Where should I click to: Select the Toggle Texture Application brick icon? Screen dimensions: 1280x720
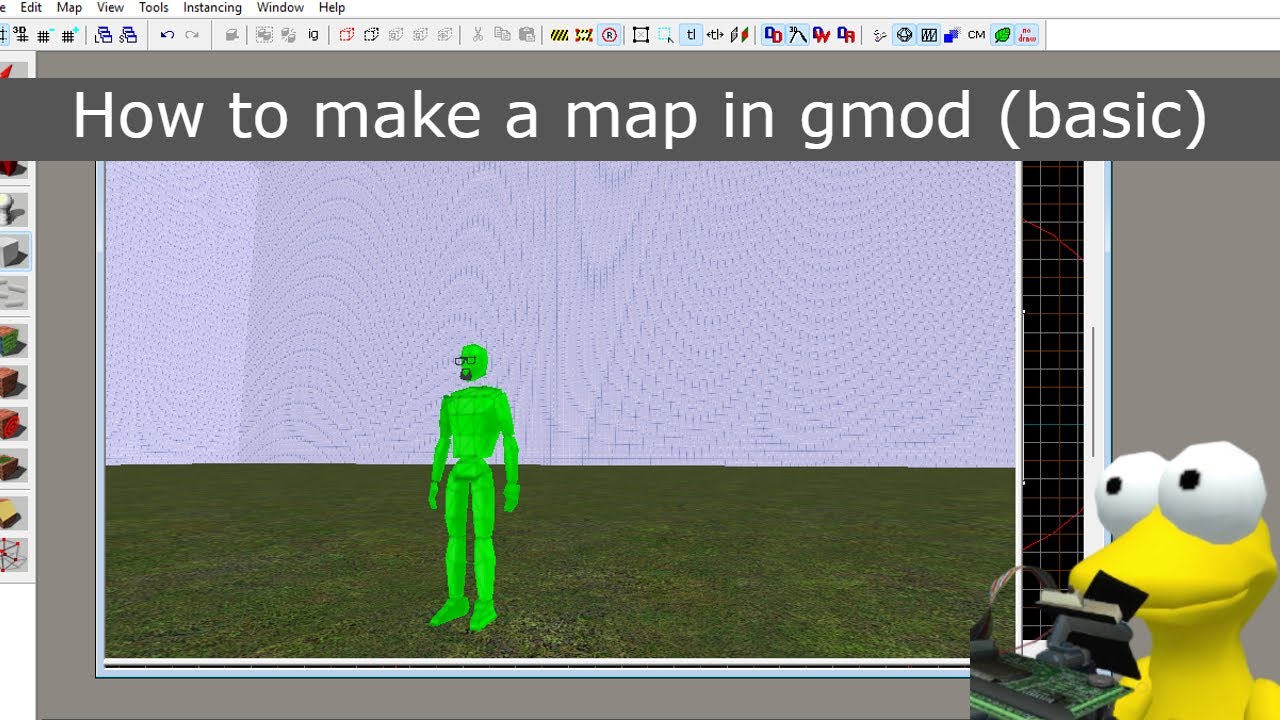pyautogui.click(x=13, y=340)
